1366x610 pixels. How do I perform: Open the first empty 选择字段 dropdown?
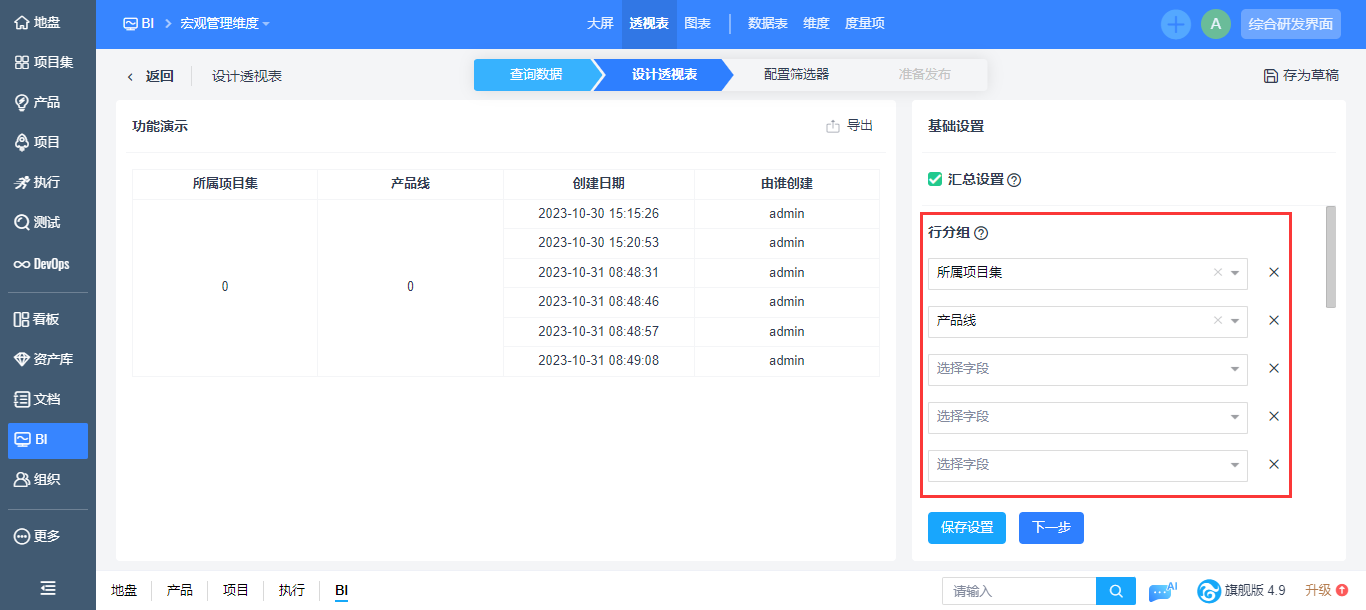(1087, 369)
